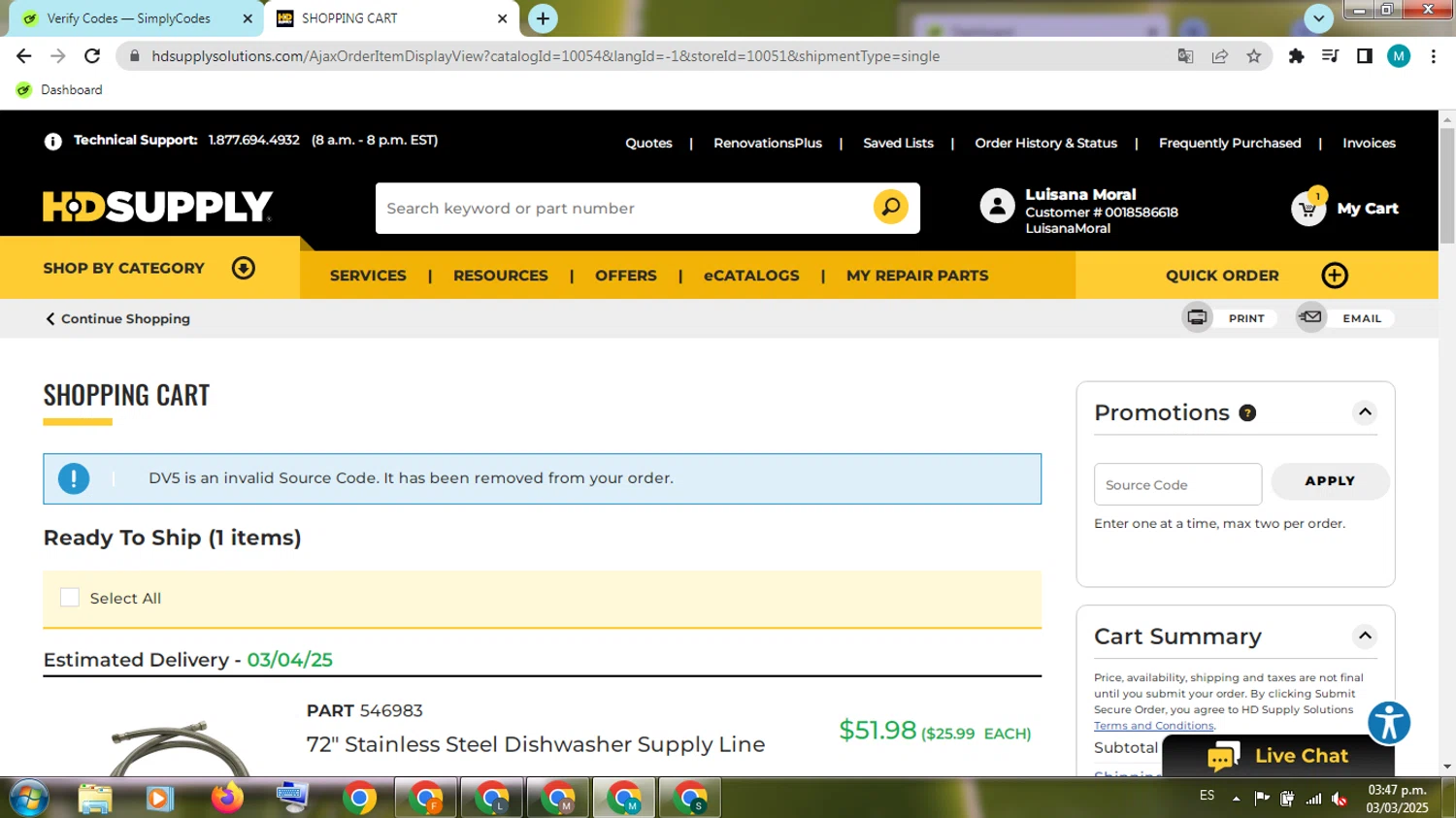This screenshot has height=818, width=1456.
Task: Open the Offers menu
Action: [x=626, y=276]
